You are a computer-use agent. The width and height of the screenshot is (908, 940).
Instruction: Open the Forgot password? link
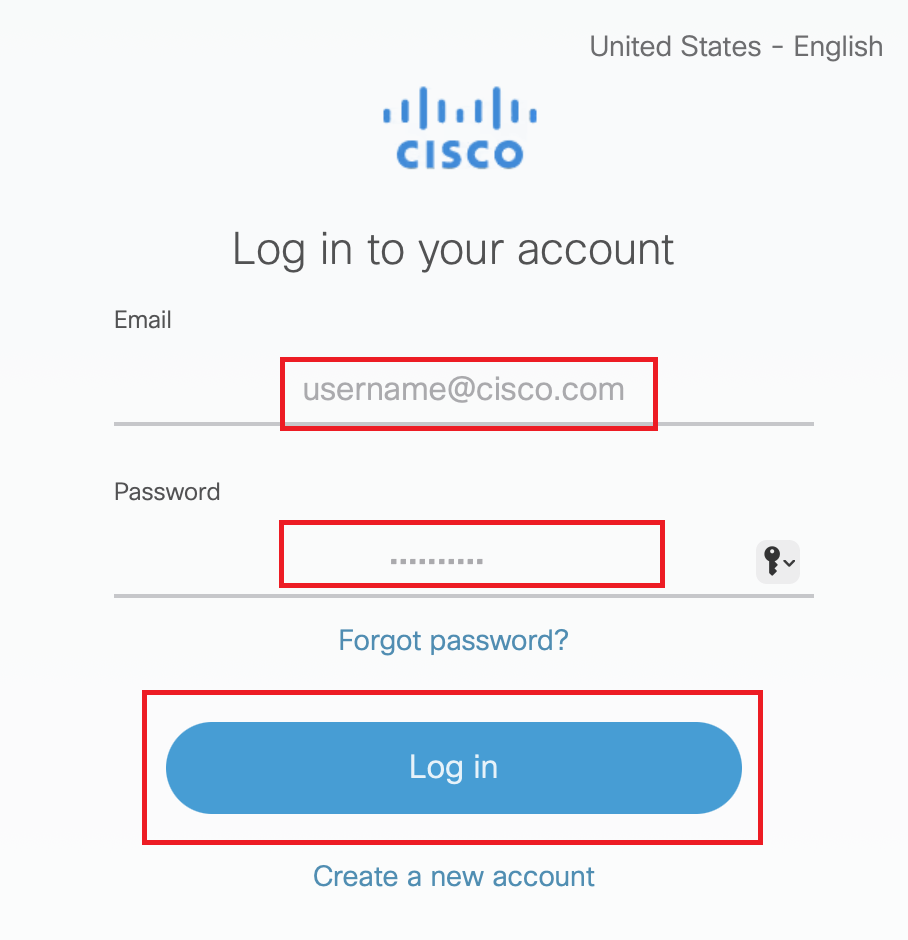point(453,640)
